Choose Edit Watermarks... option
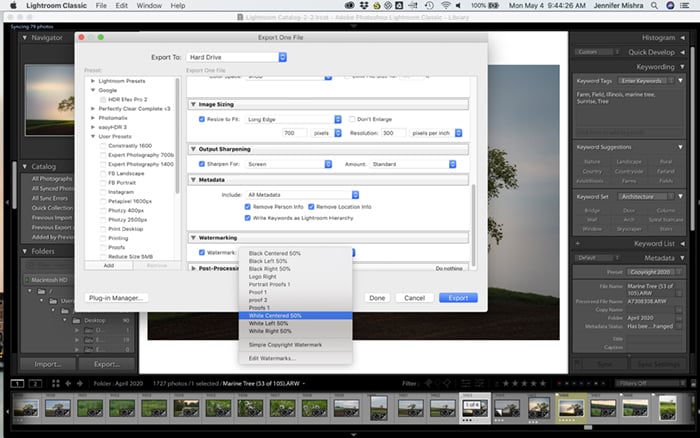Screen dimensions: 700x438 296,358
